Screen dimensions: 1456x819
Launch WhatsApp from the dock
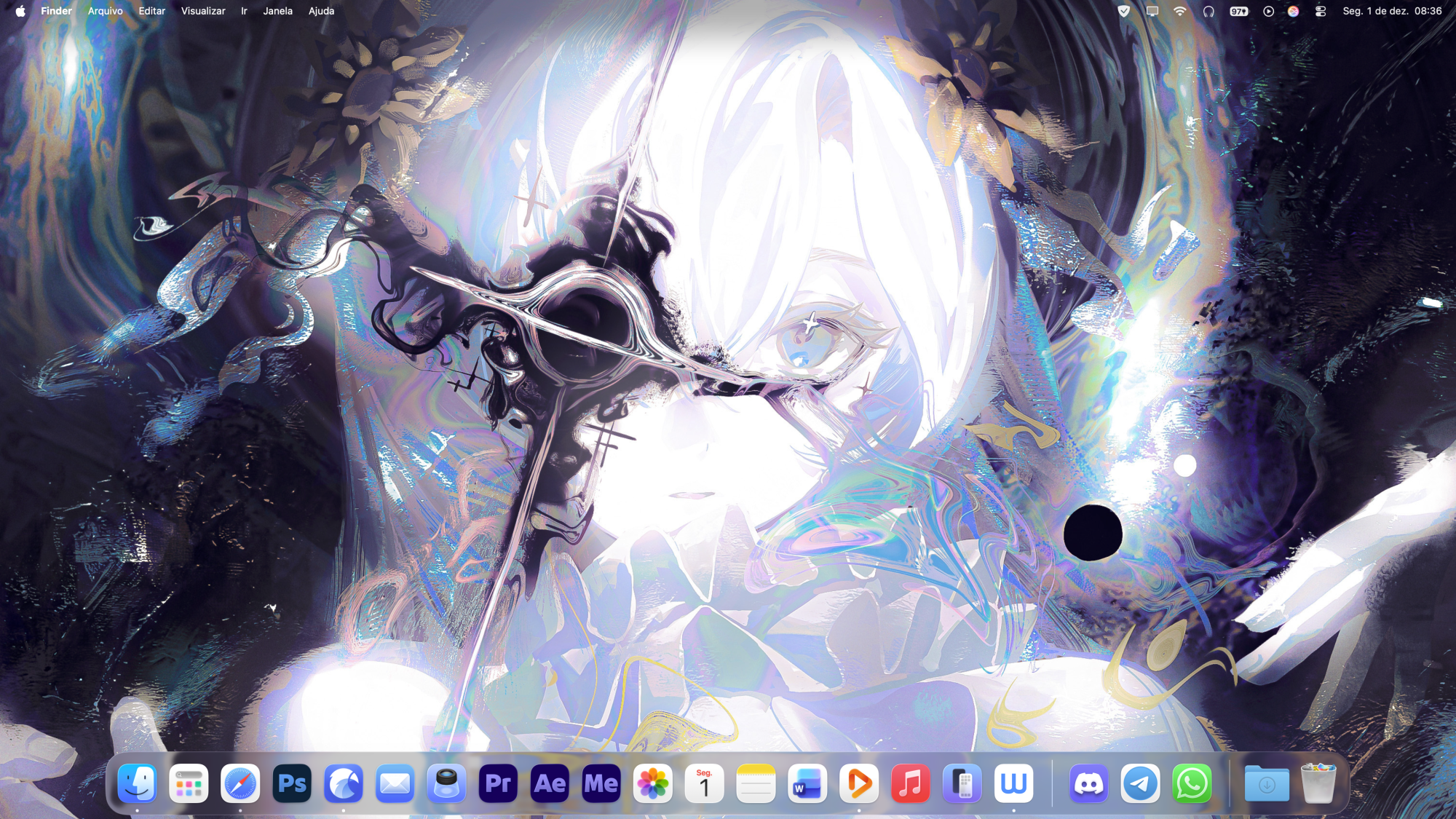1192,784
